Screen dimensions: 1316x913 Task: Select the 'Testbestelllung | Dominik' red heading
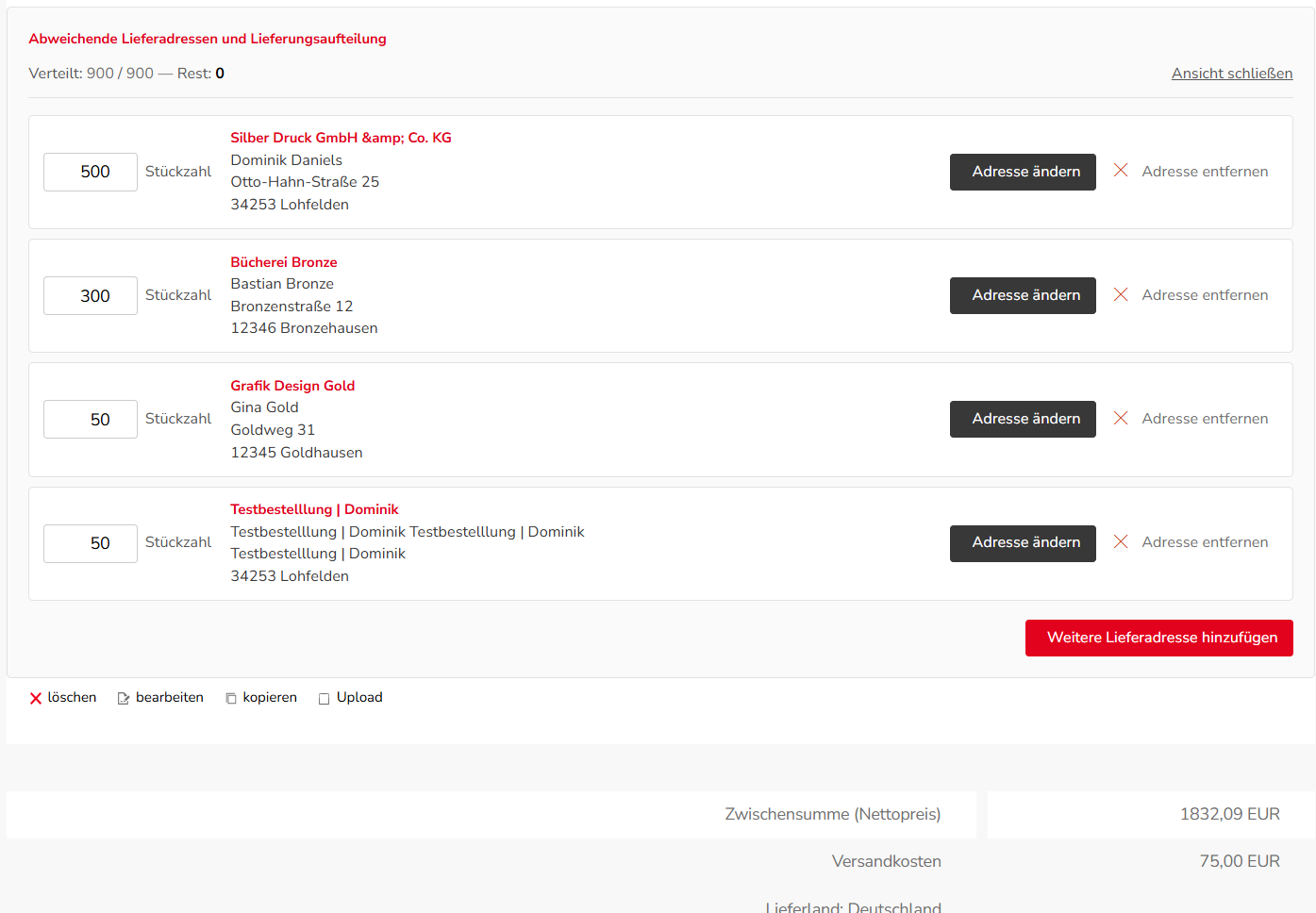pyautogui.click(x=314, y=509)
